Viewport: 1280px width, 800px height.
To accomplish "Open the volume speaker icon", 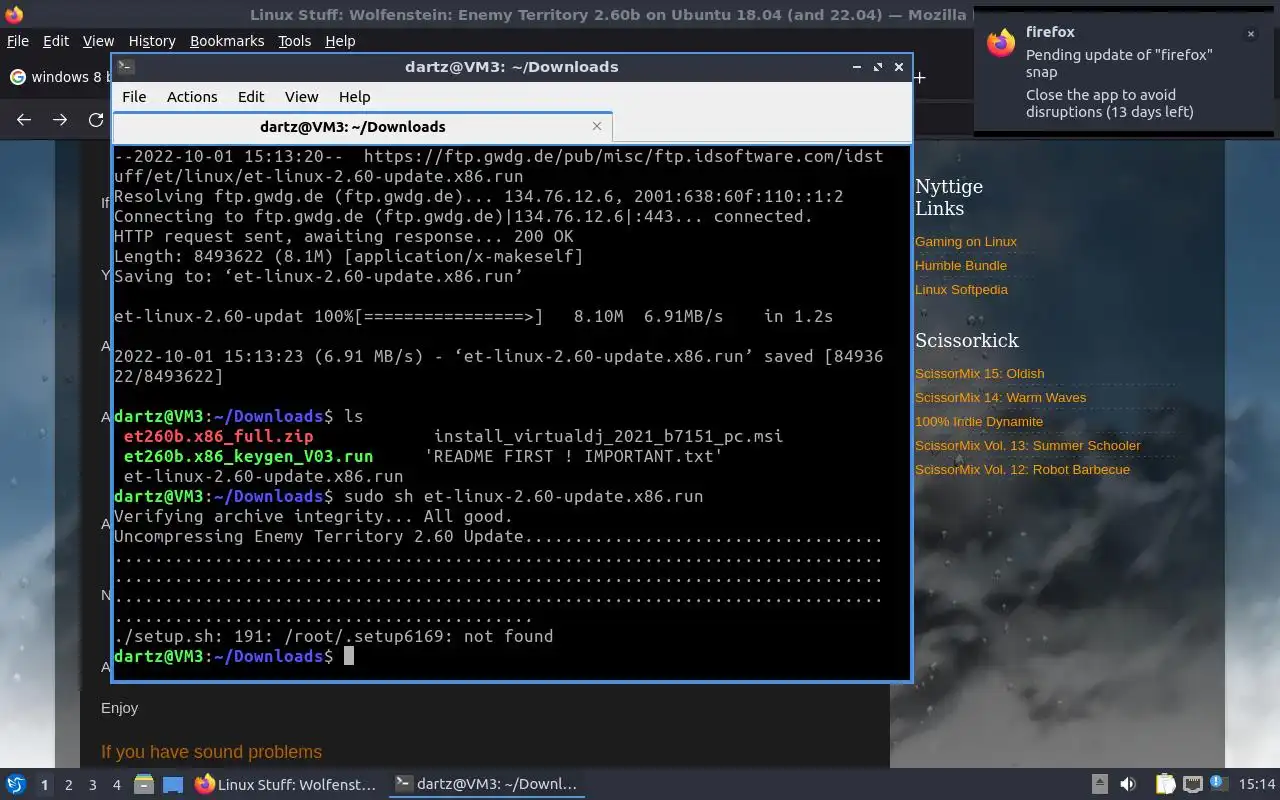I will [x=1128, y=785].
